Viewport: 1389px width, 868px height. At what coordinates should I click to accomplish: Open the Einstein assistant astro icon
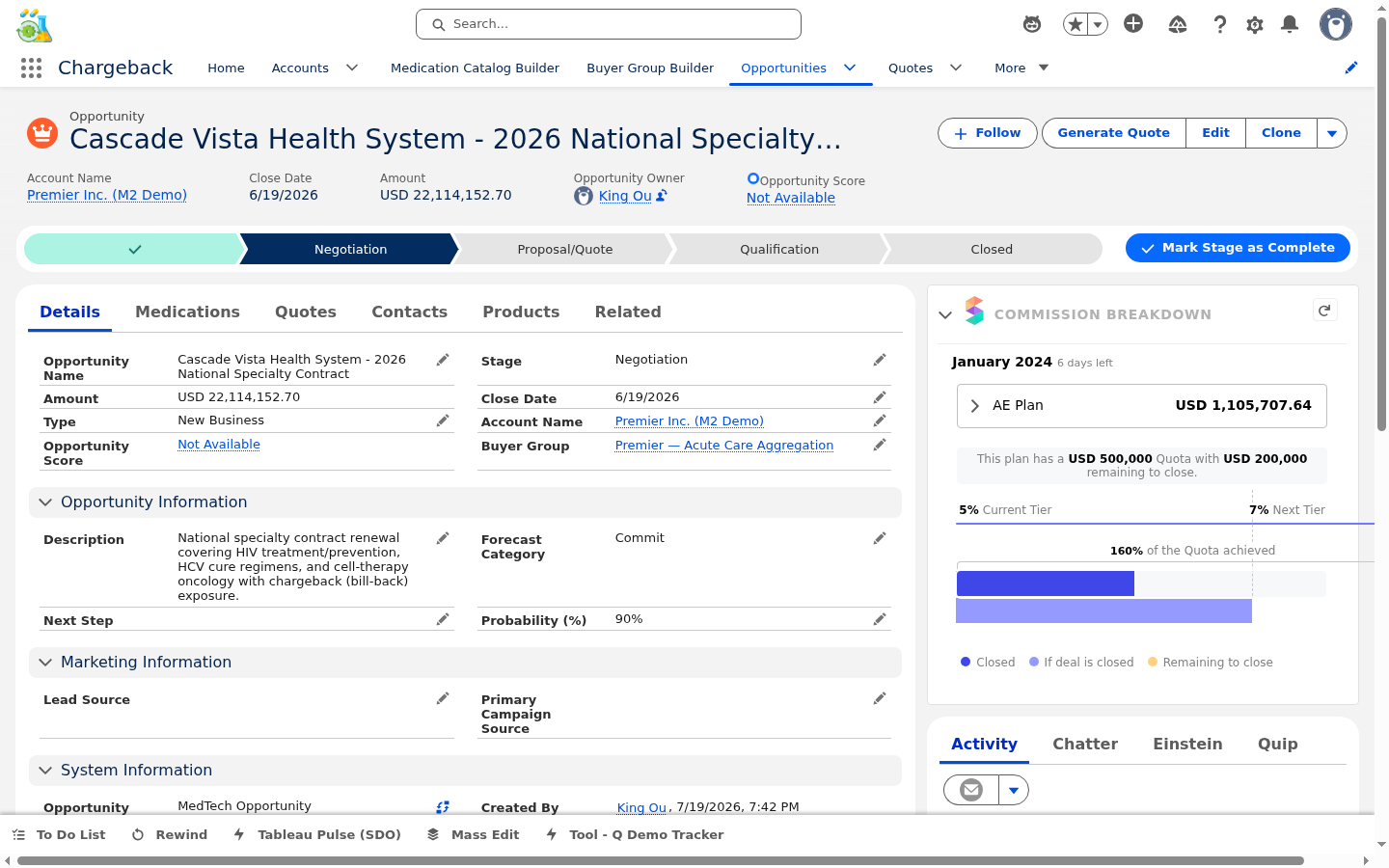coord(1032,24)
